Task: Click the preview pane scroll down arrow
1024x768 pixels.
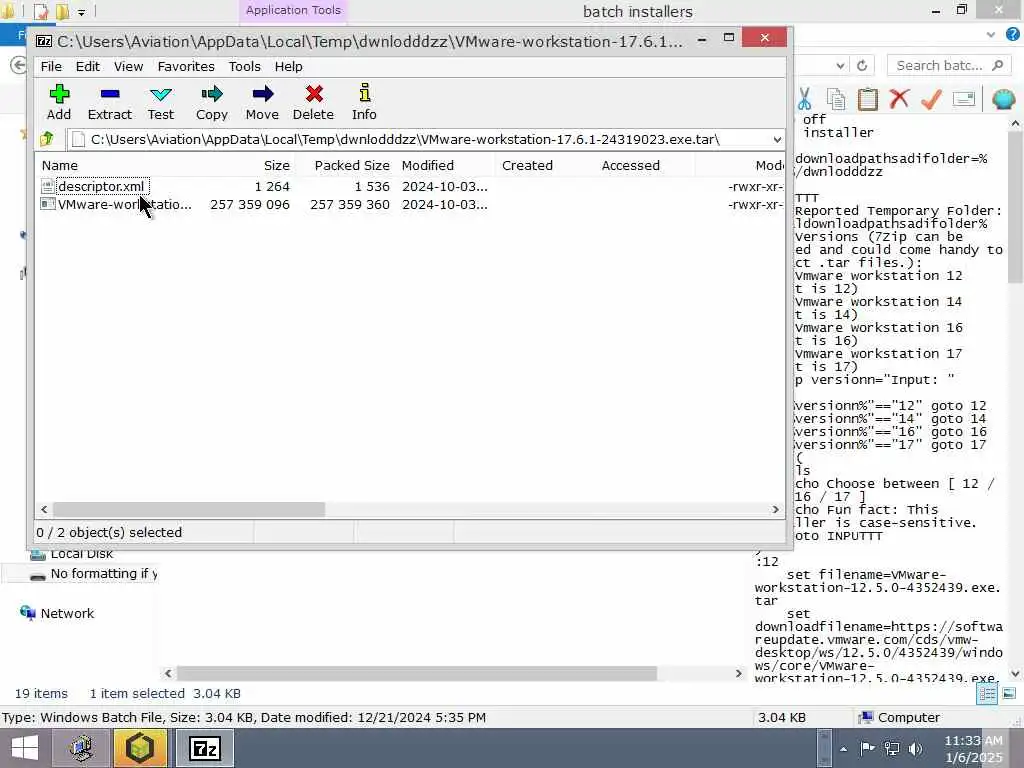Action: click(1015, 673)
